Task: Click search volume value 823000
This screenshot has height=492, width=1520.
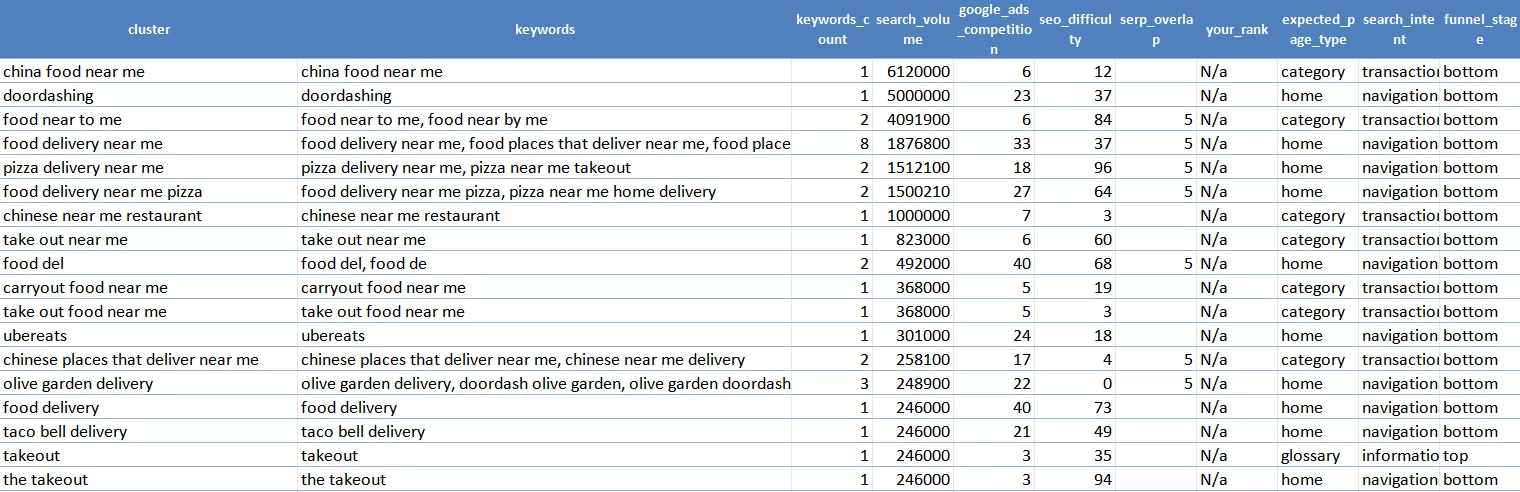Action: 913,239
